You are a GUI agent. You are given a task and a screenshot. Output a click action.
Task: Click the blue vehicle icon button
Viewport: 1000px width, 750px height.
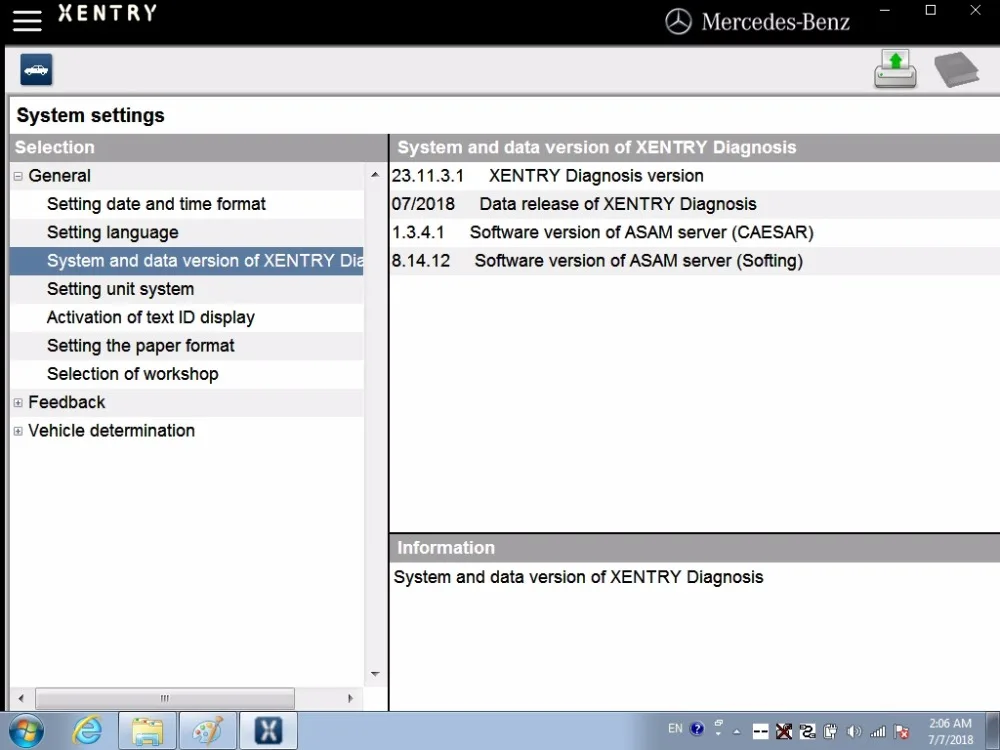(x=36, y=70)
